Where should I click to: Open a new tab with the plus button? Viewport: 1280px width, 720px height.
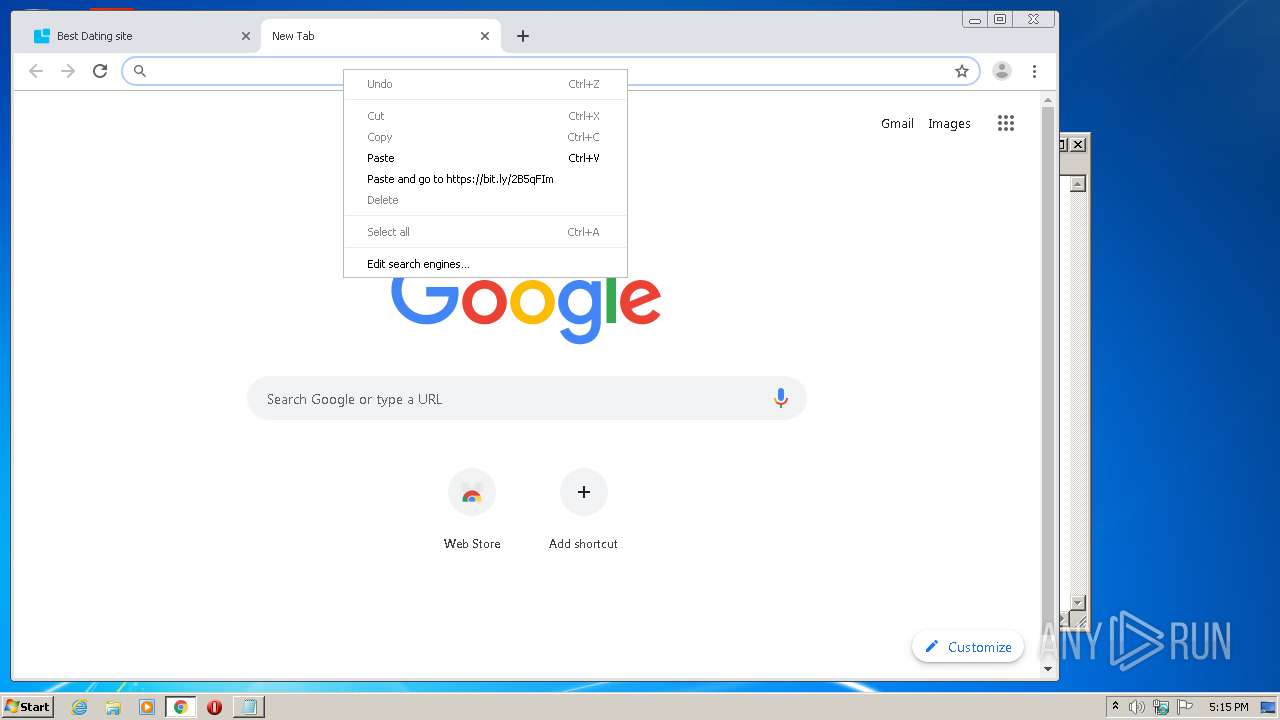(x=523, y=36)
